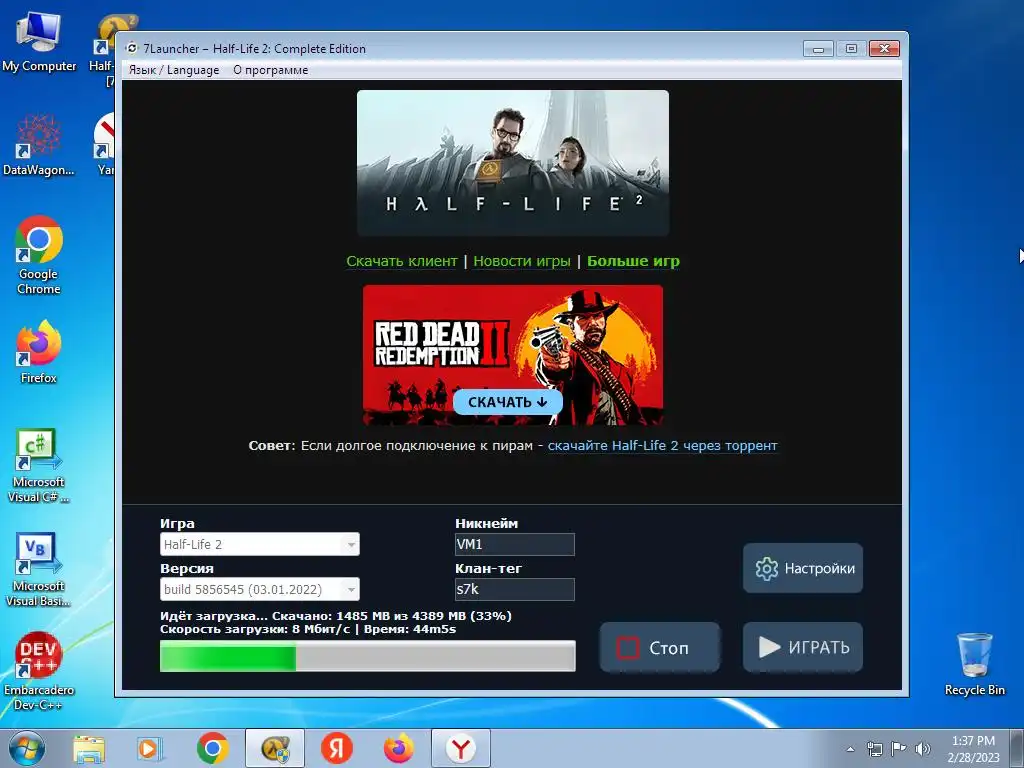The height and width of the screenshot is (768, 1024).
Task: Select Half-Life launcher taskbar button
Action: [x=275, y=749]
